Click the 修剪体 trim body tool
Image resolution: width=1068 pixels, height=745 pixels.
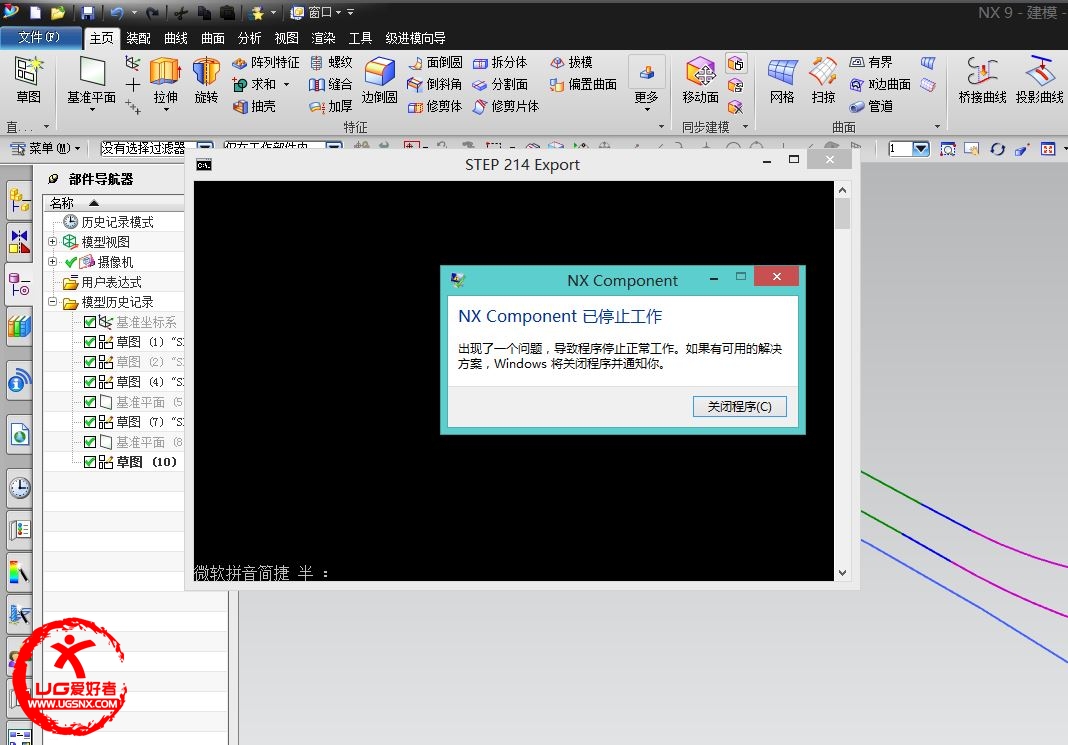pos(435,106)
